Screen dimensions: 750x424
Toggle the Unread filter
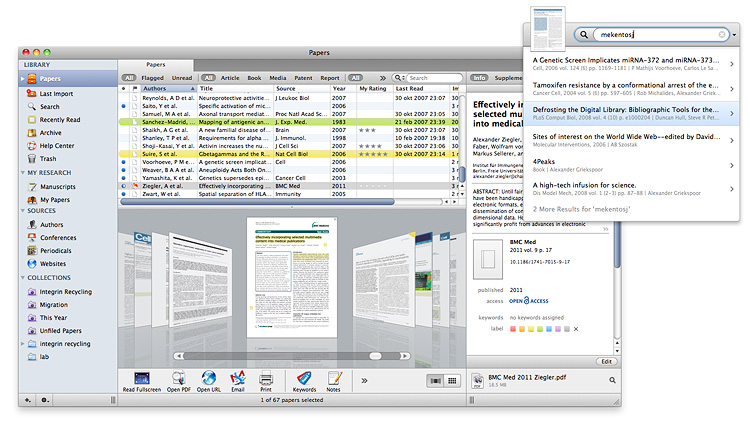pyautogui.click(x=182, y=78)
